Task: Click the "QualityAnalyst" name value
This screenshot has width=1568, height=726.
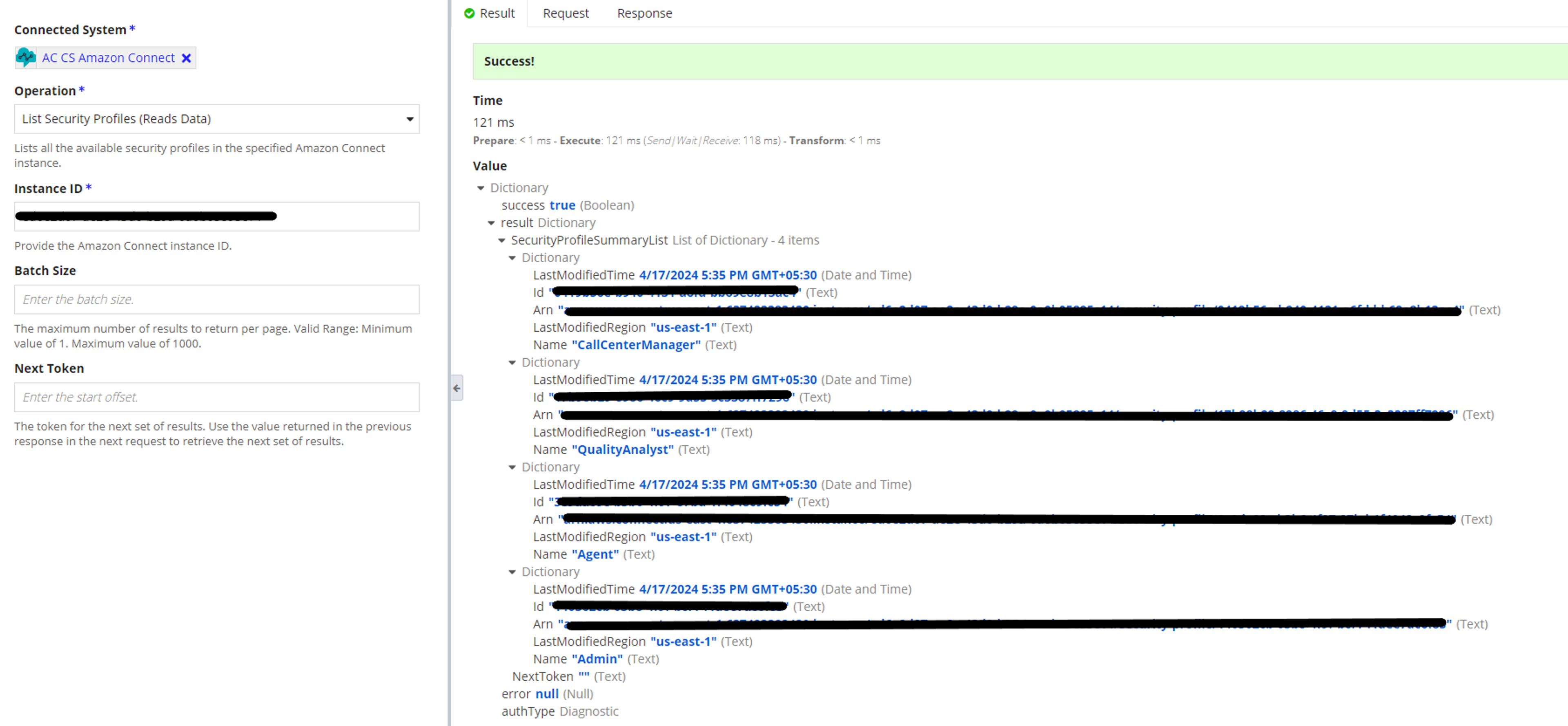Action: pos(623,450)
